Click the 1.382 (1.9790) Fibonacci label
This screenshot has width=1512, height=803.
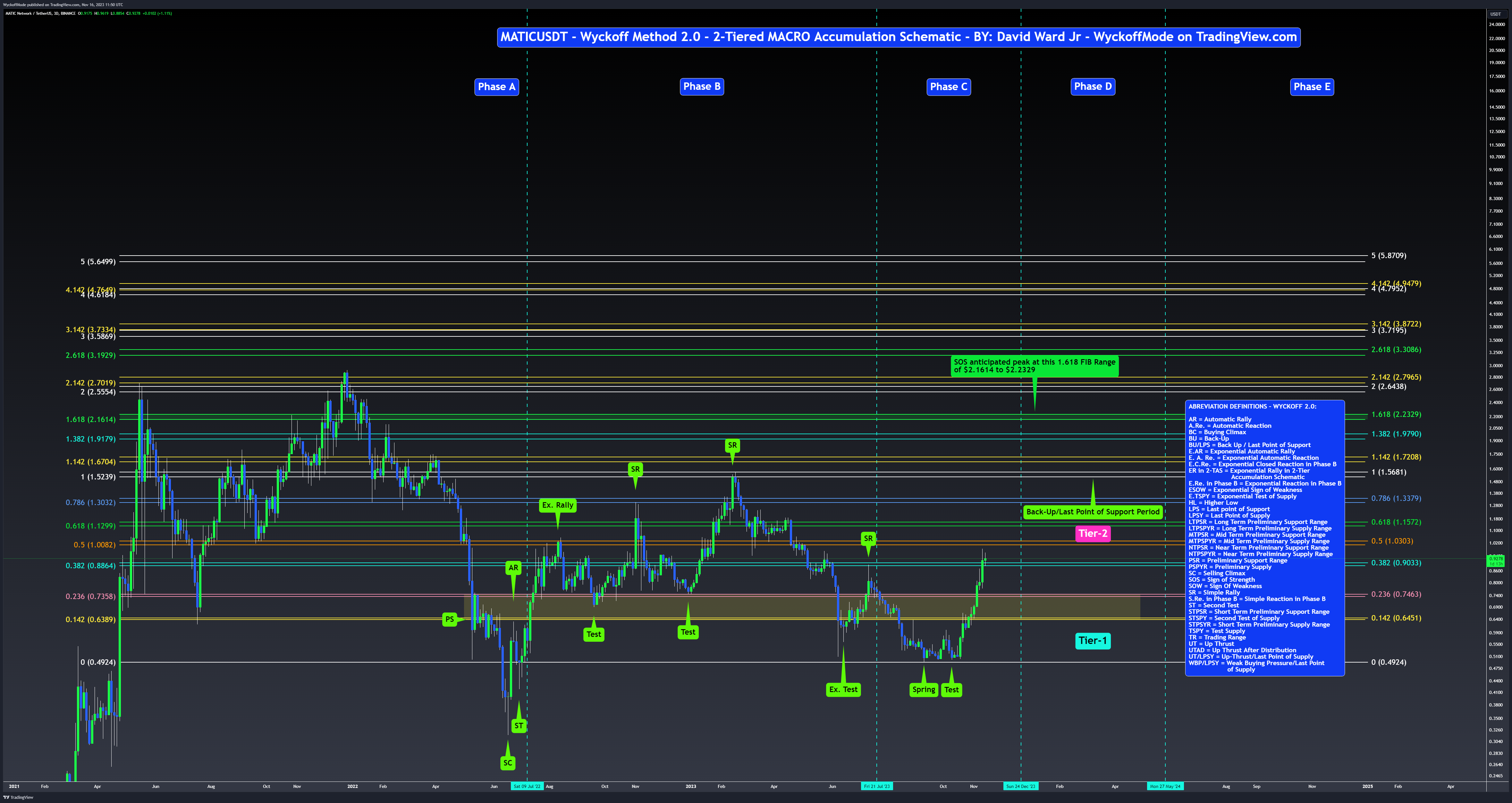pos(1396,434)
